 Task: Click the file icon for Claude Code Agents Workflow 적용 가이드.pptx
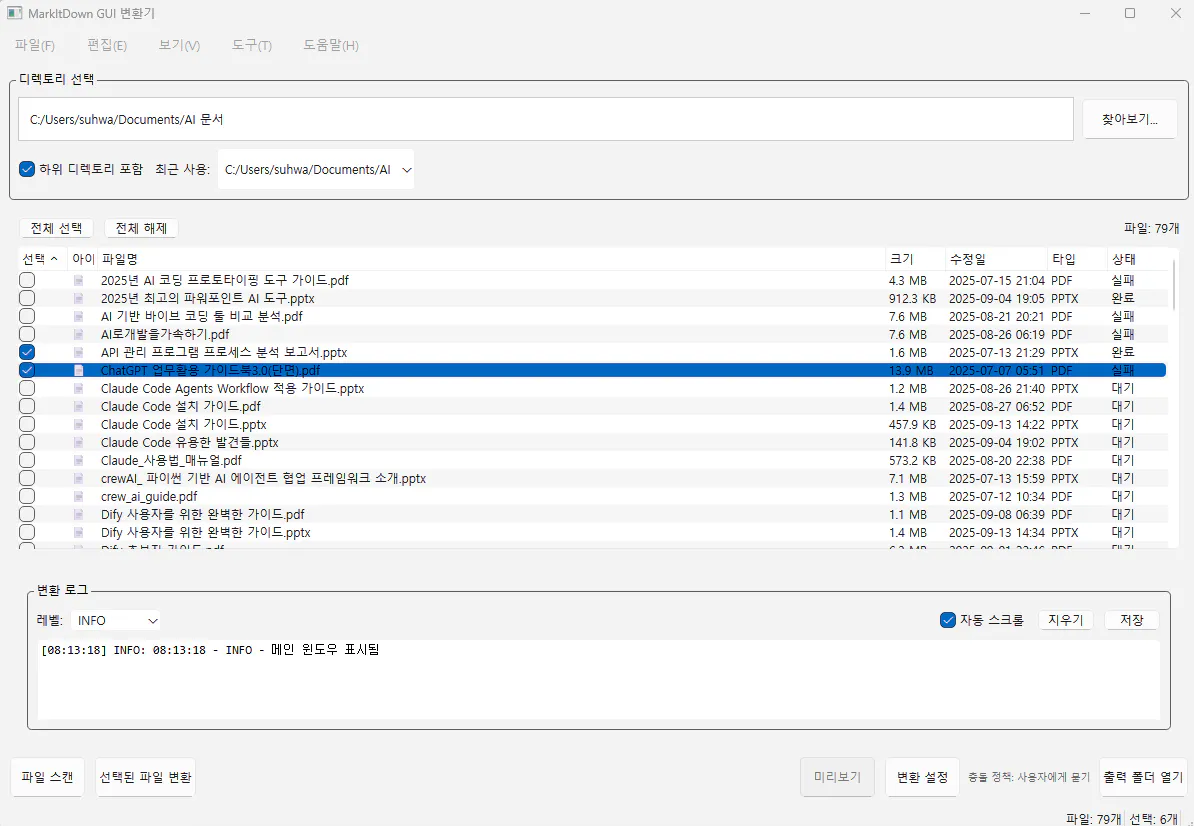pyautogui.click(x=78, y=388)
